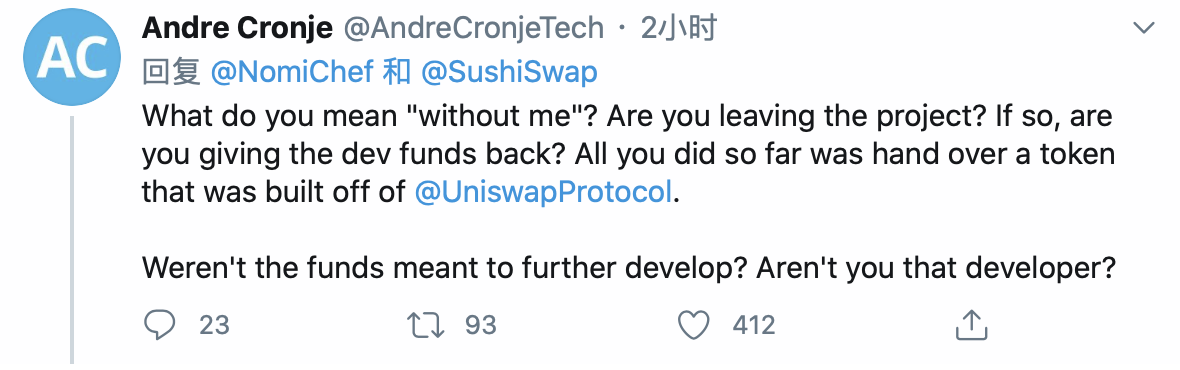Visit the @AndreCronjeTech handle

coord(473,29)
